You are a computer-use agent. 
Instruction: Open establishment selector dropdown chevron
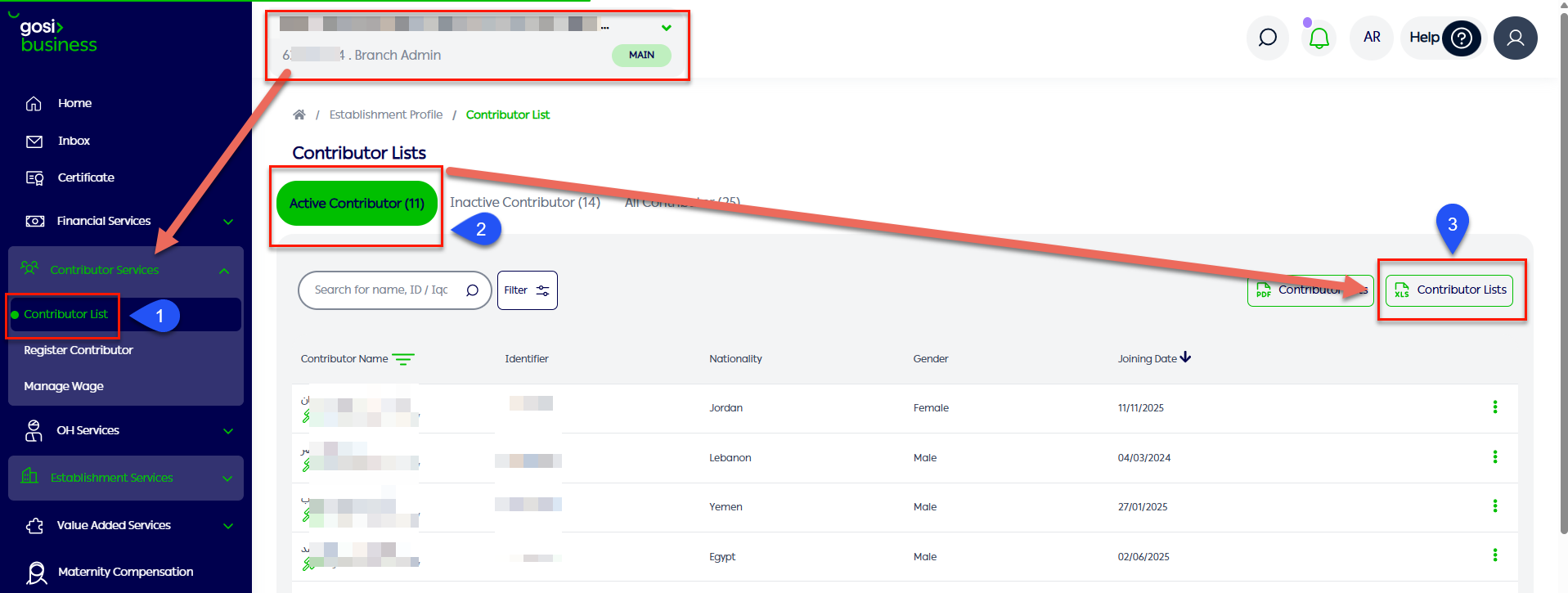click(666, 28)
